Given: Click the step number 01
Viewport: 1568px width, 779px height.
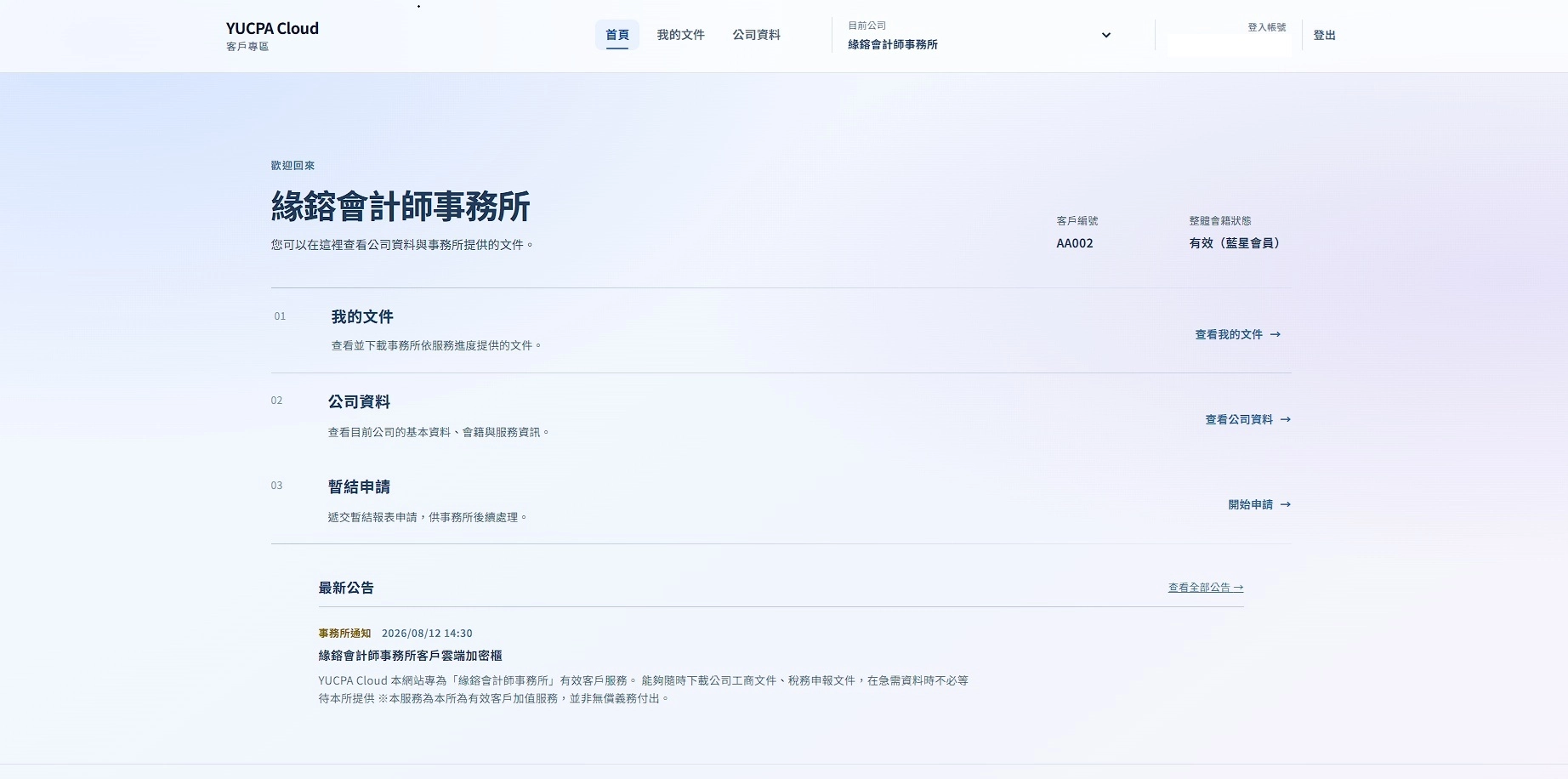Looking at the screenshot, I should pos(280,316).
